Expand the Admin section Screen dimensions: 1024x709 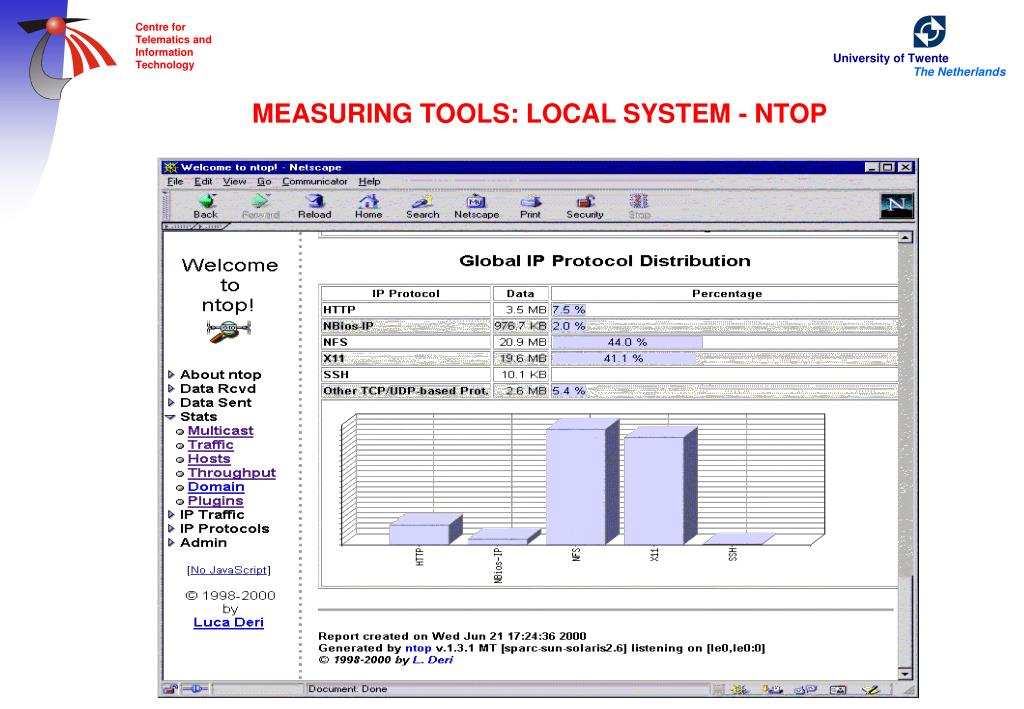pos(171,543)
